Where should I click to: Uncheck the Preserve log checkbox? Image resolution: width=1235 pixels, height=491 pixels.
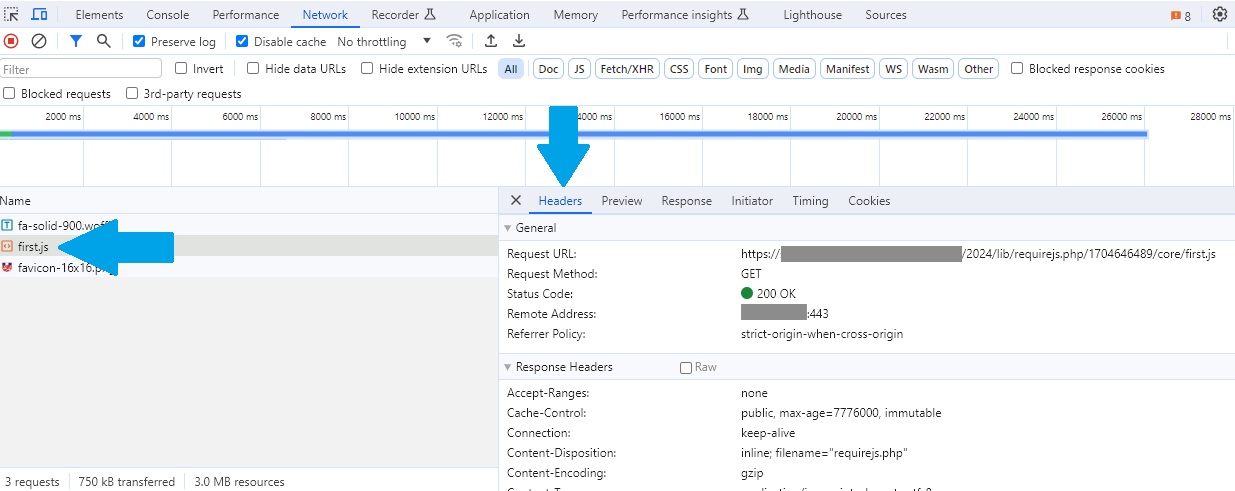pyautogui.click(x=139, y=42)
